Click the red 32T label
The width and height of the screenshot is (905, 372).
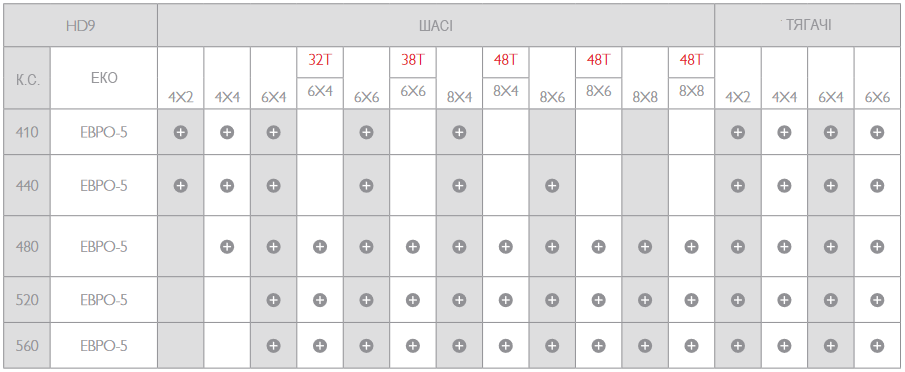click(320, 60)
